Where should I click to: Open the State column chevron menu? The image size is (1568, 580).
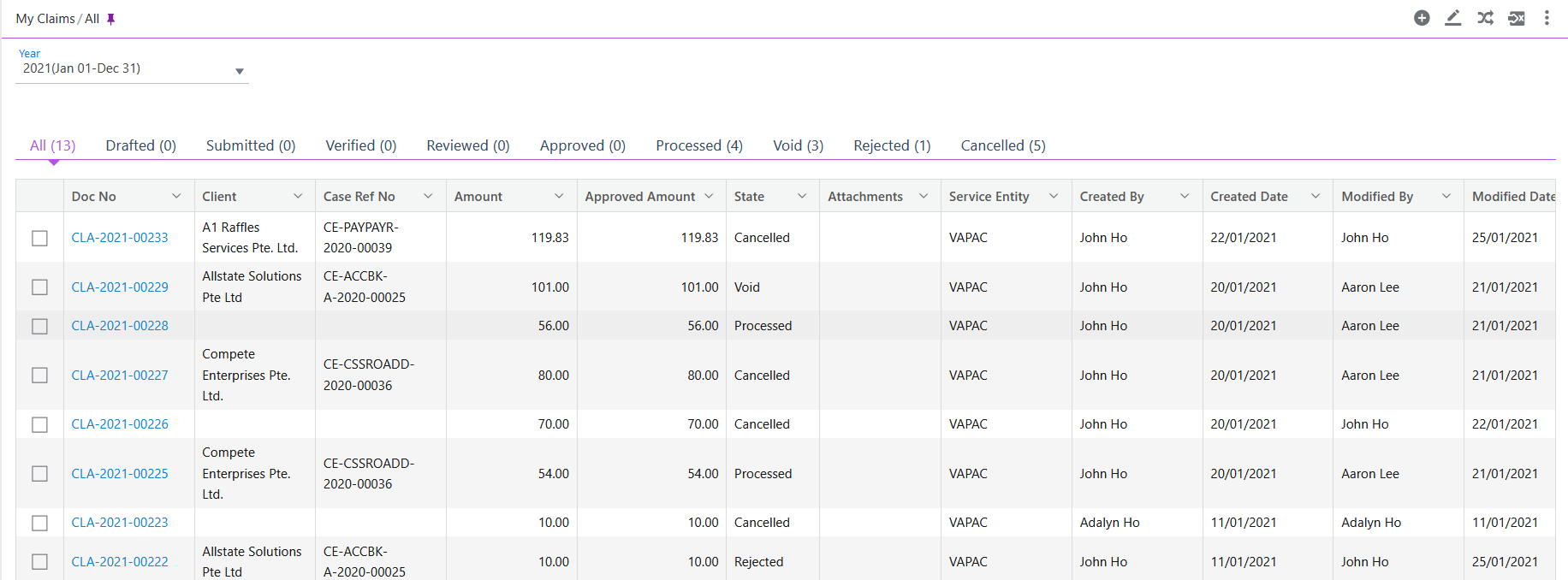pos(802,197)
